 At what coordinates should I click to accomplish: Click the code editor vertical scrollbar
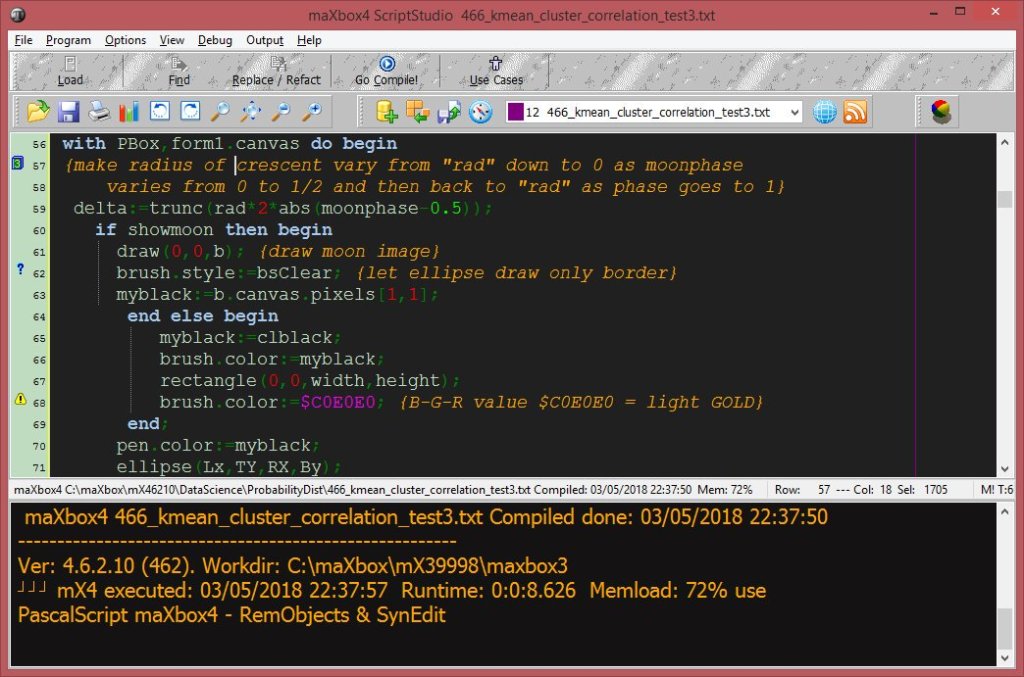[1004, 300]
